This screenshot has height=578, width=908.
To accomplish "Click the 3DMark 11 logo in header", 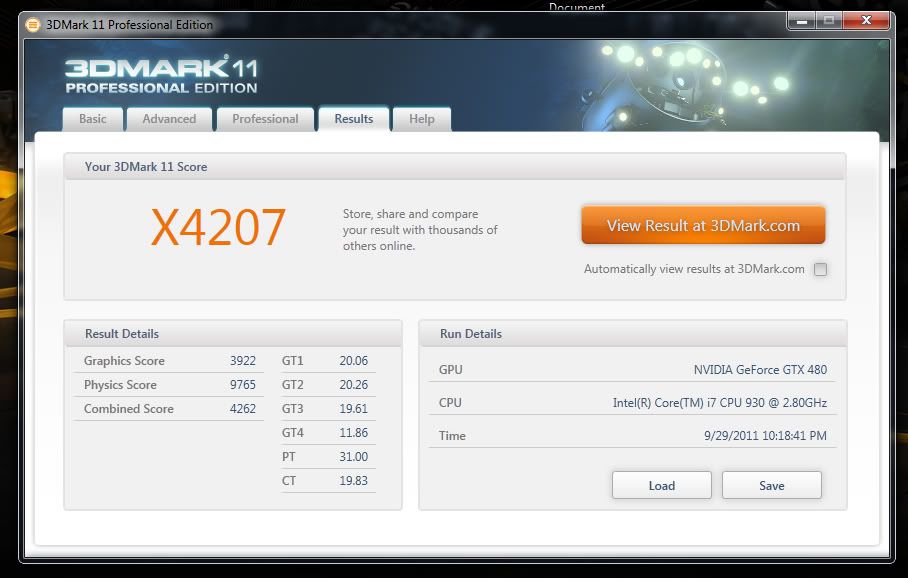I will tap(162, 76).
